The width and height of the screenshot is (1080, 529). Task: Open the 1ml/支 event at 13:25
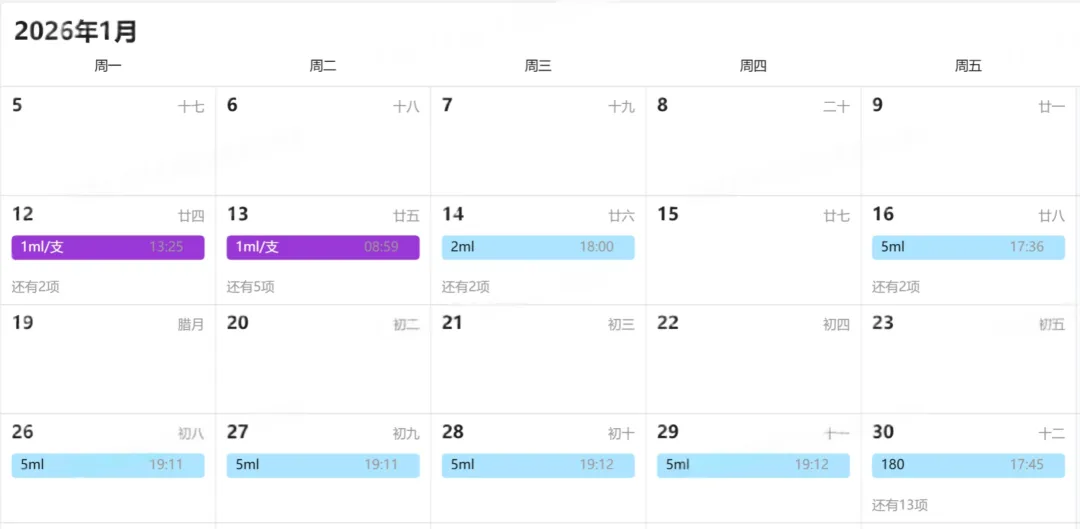click(x=108, y=247)
